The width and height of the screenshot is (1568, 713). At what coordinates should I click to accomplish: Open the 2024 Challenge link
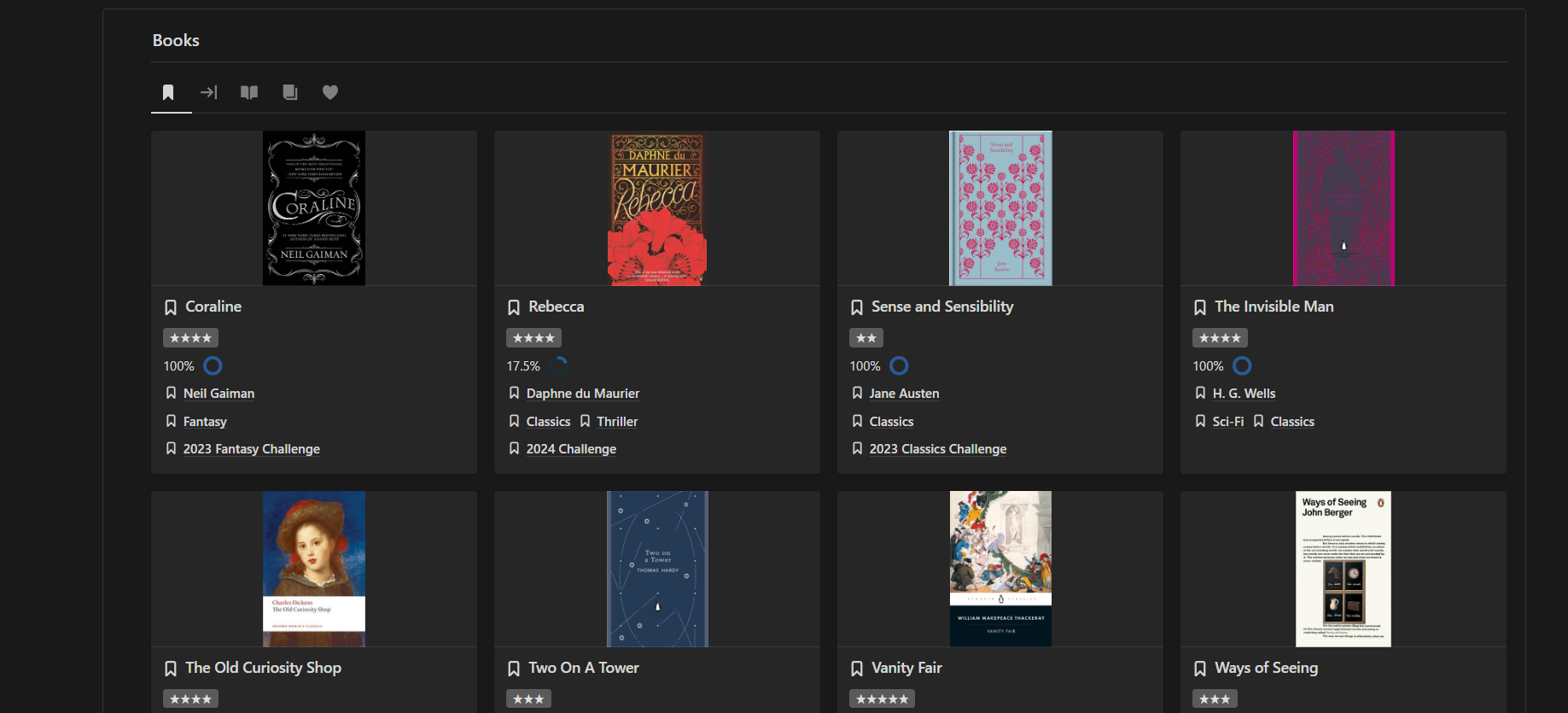(571, 449)
